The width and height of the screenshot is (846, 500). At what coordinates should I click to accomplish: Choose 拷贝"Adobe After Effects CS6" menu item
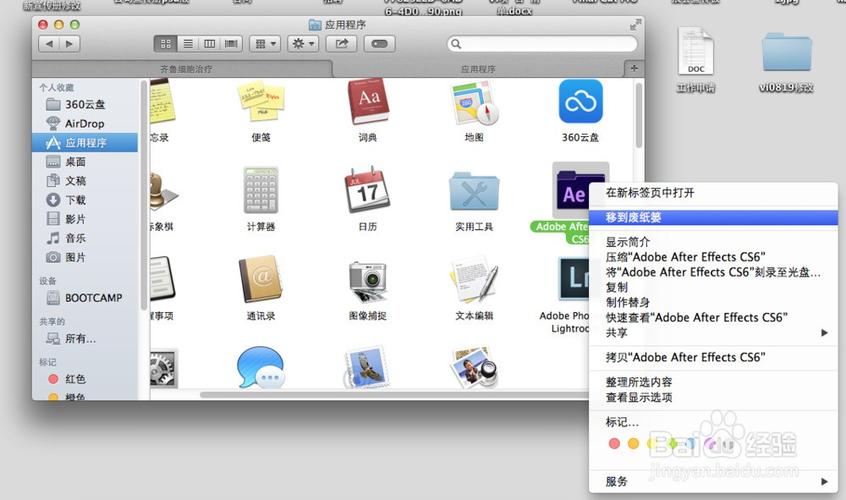pos(713,357)
